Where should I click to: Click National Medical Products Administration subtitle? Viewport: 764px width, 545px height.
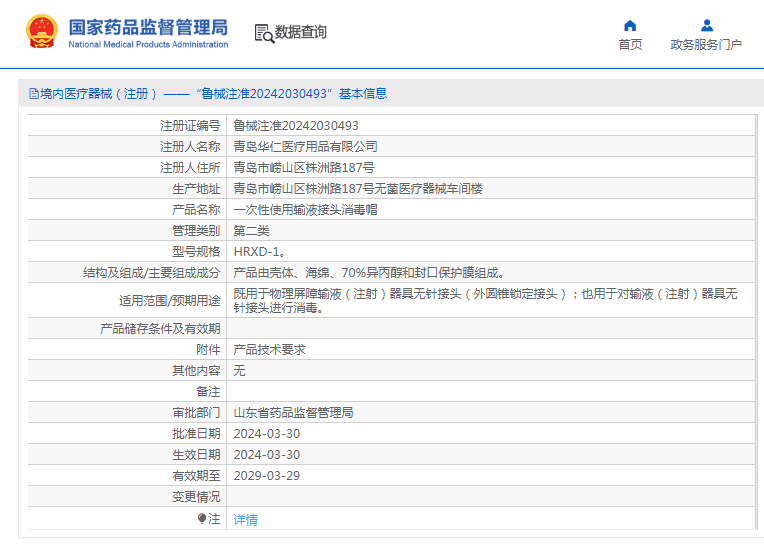[x=148, y=44]
